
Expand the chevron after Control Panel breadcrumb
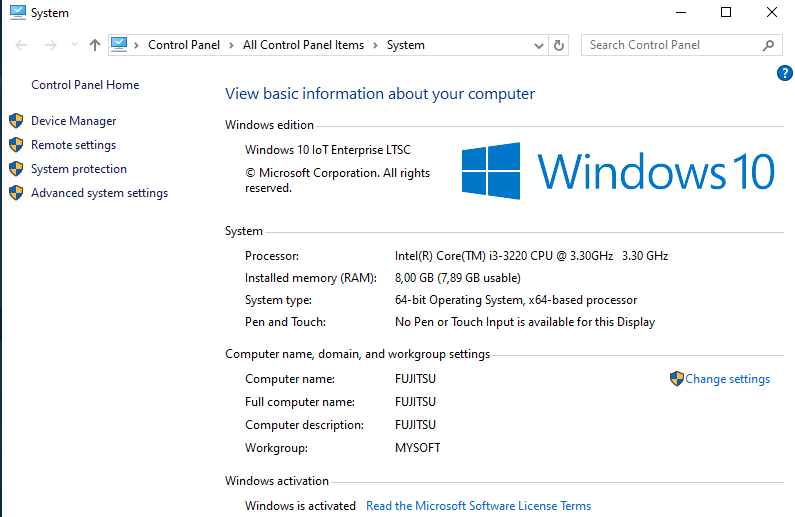[231, 45]
